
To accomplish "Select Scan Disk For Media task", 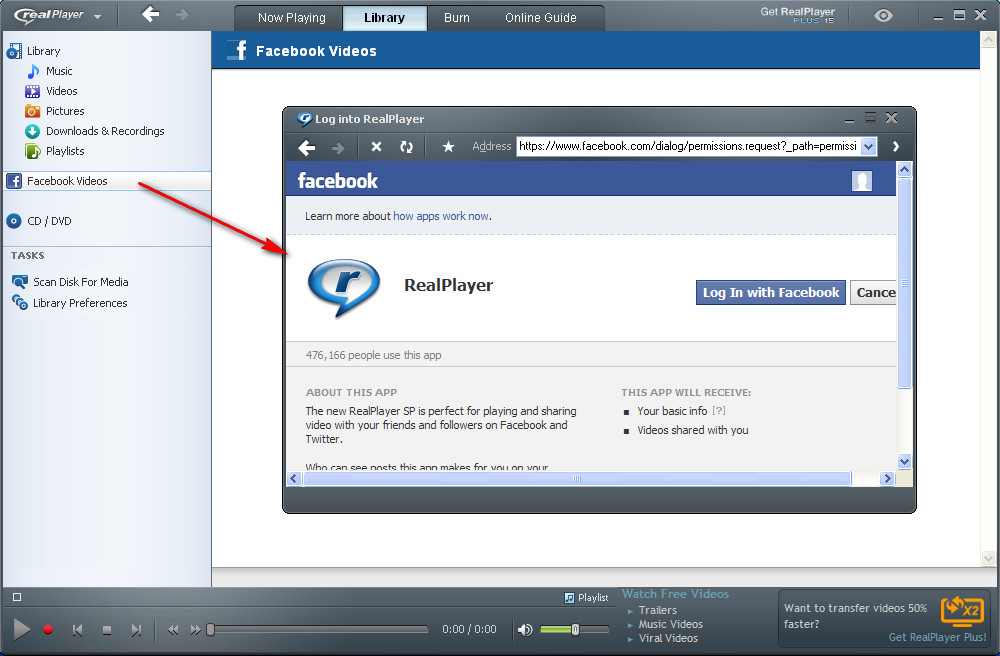I will pyautogui.click(x=80, y=282).
